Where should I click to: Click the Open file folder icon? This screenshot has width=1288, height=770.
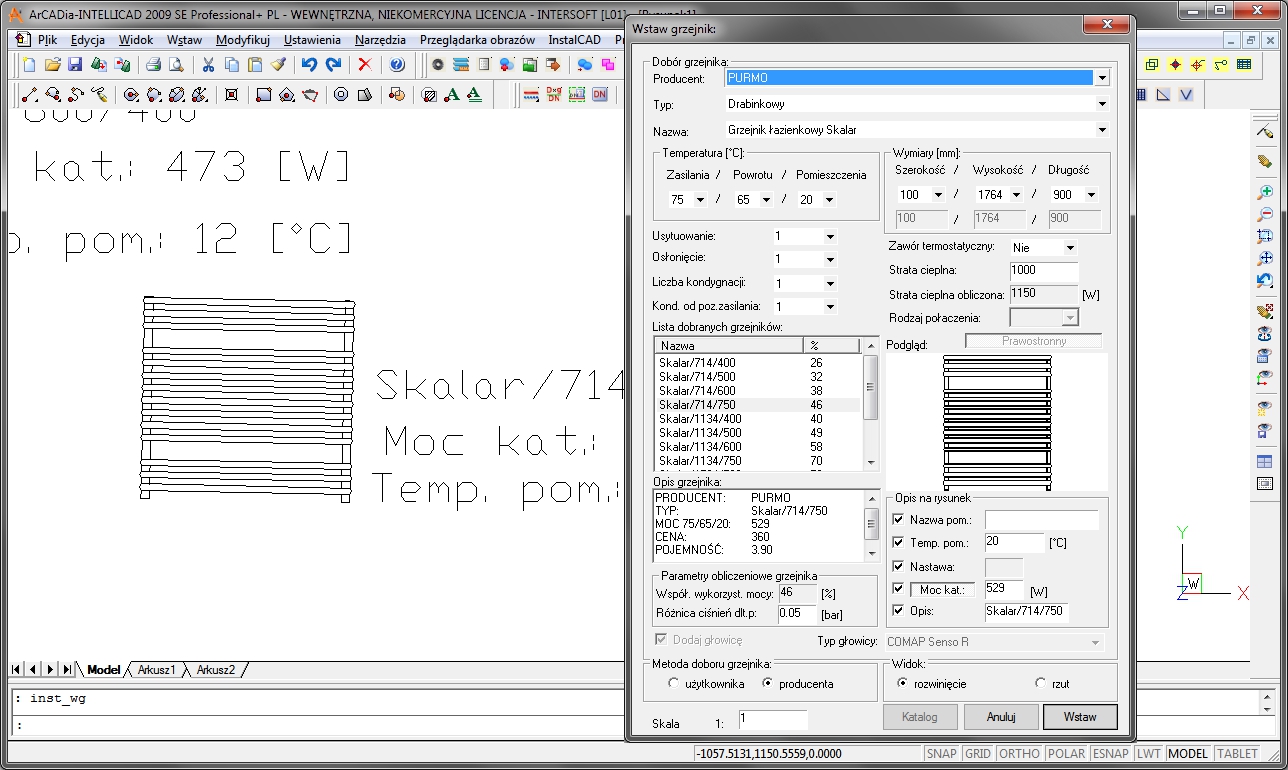point(53,65)
